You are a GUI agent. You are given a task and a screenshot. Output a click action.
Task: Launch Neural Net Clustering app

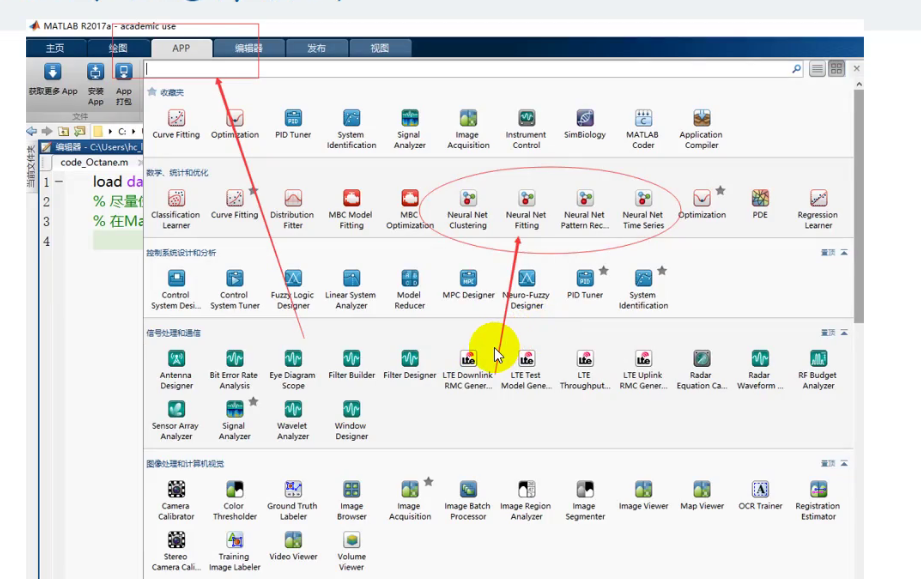coord(468,210)
